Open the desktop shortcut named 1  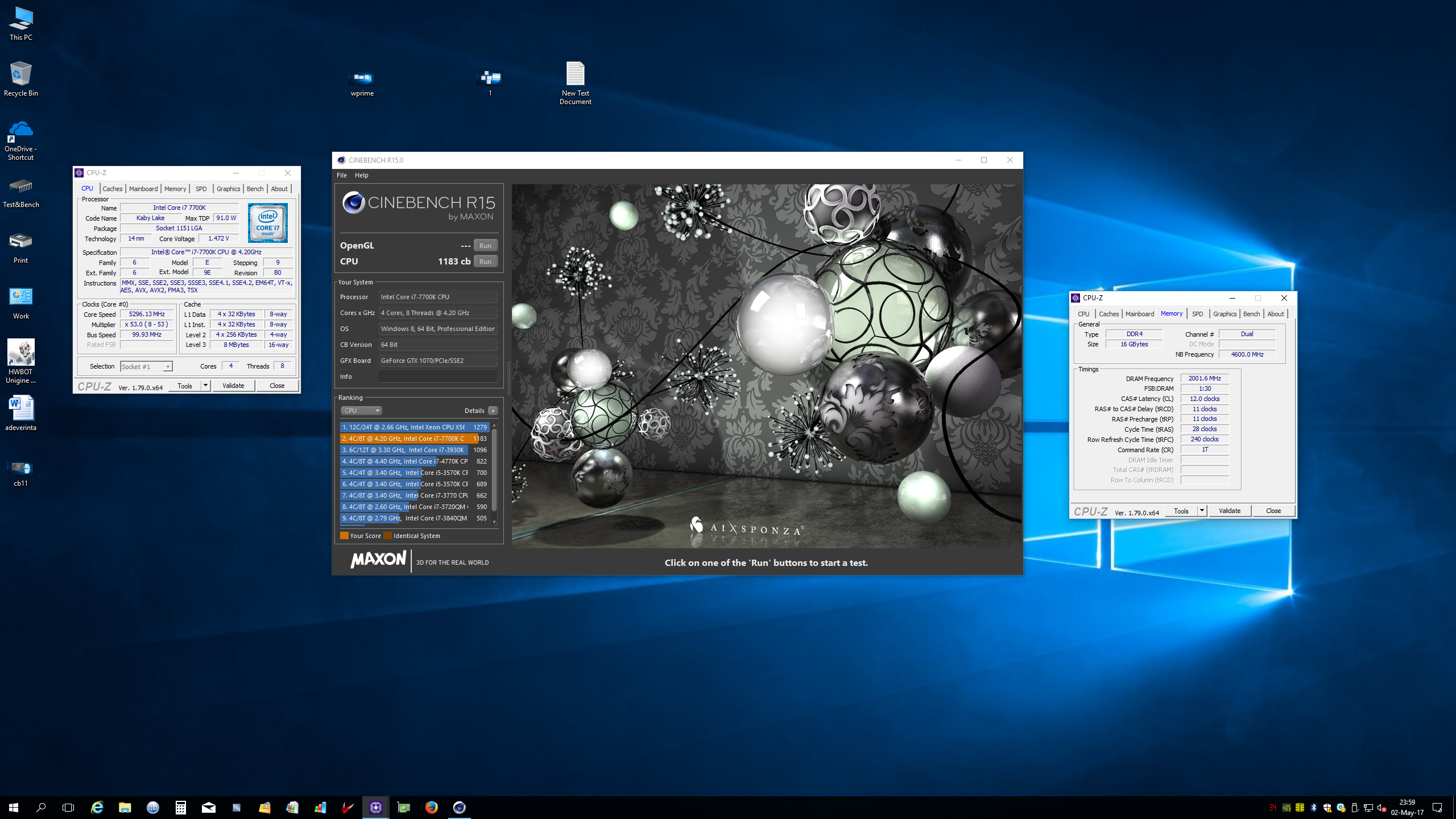coord(490,82)
